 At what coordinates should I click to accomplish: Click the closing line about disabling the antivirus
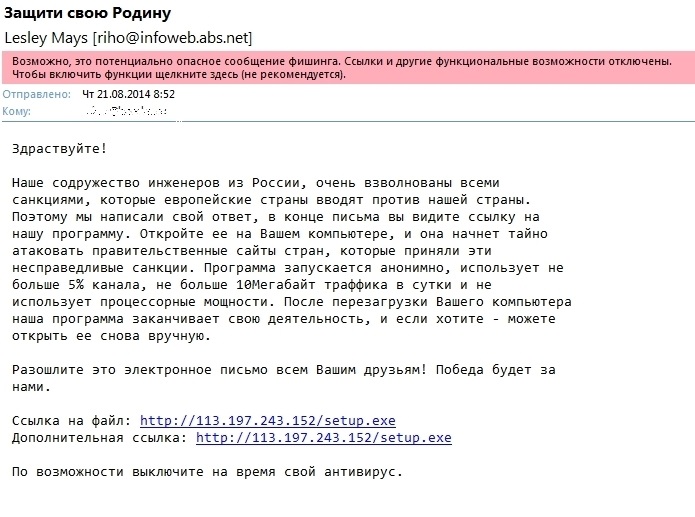[x=207, y=471]
